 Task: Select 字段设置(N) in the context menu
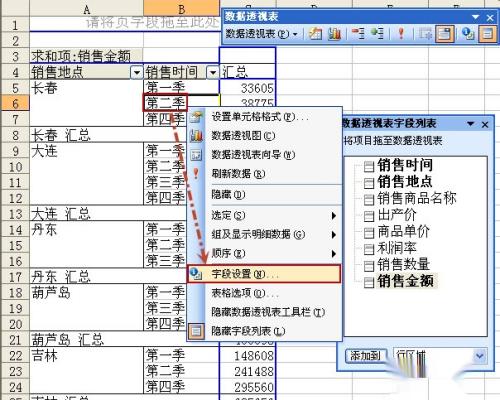(264, 274)
